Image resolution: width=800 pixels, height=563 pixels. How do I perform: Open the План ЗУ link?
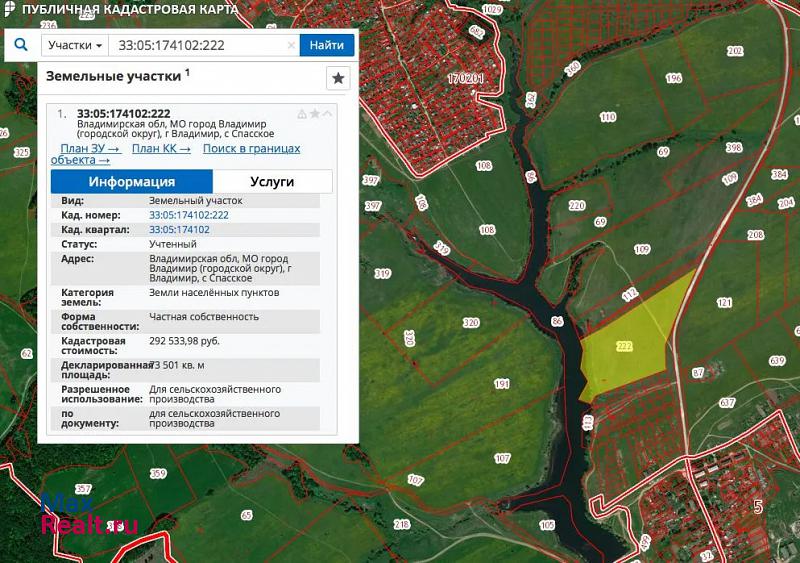pyautogui.click(x=90, y=149)
